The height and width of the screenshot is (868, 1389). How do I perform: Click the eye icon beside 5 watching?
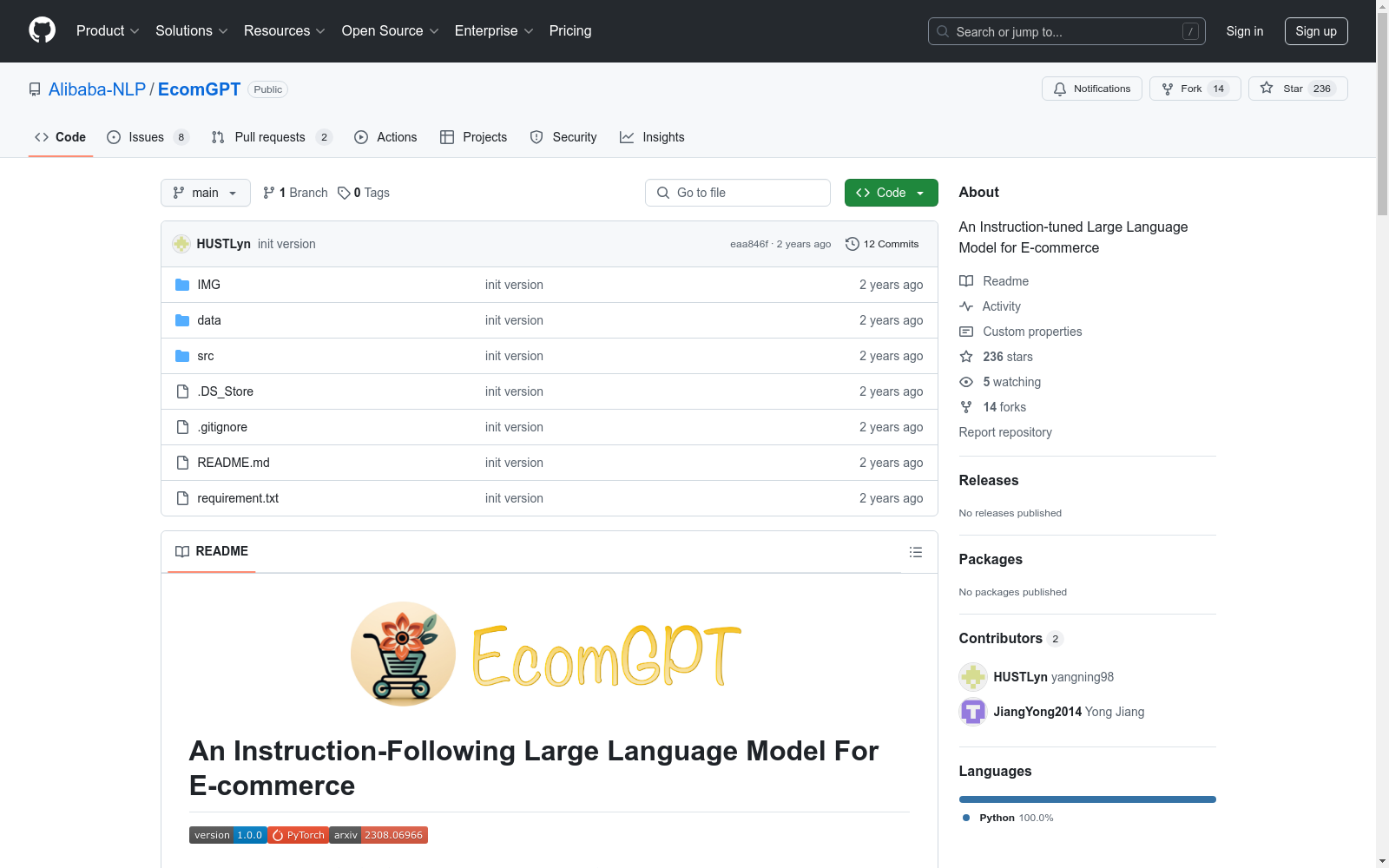966,382
